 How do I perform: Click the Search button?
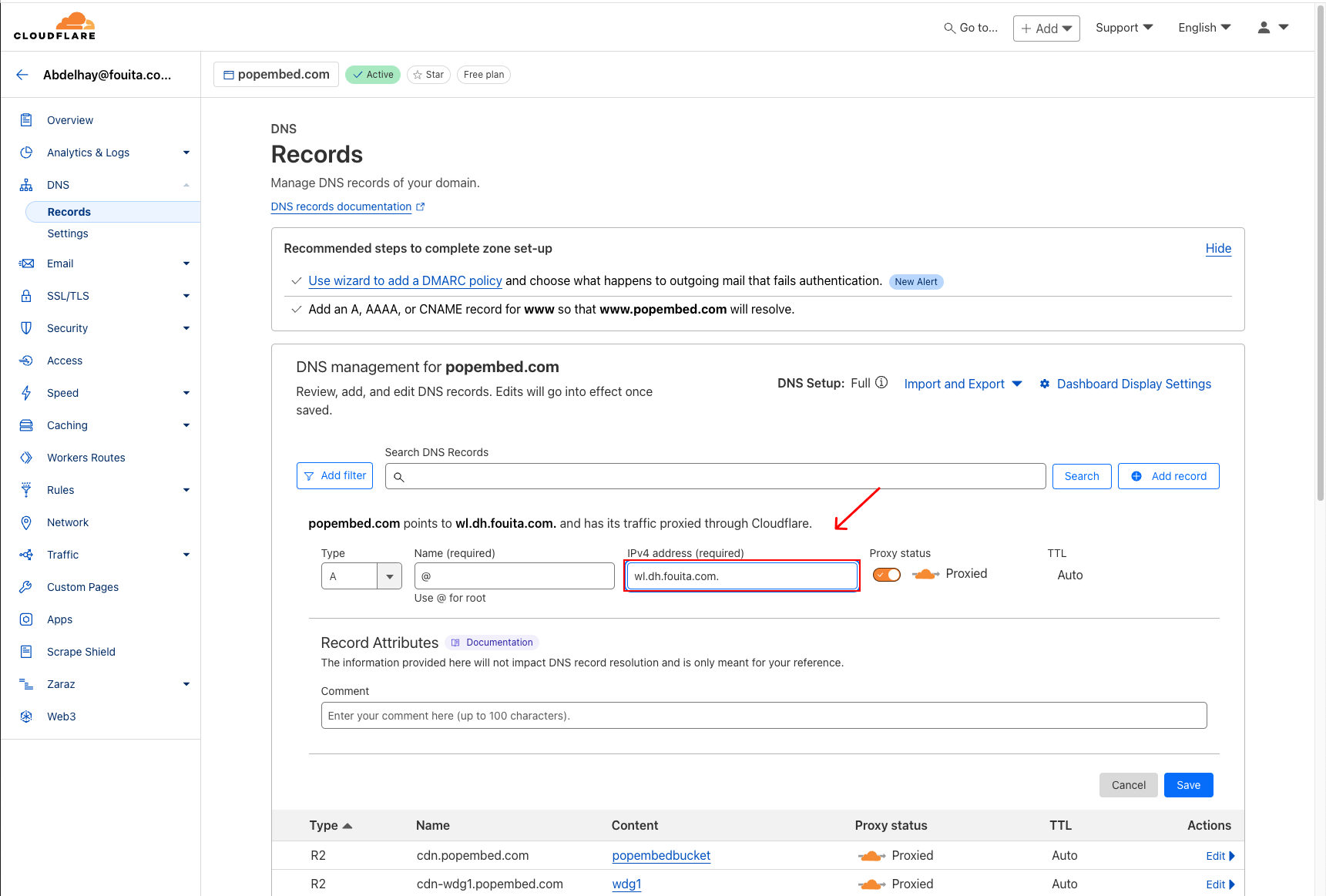click(x=1082, y=476)
